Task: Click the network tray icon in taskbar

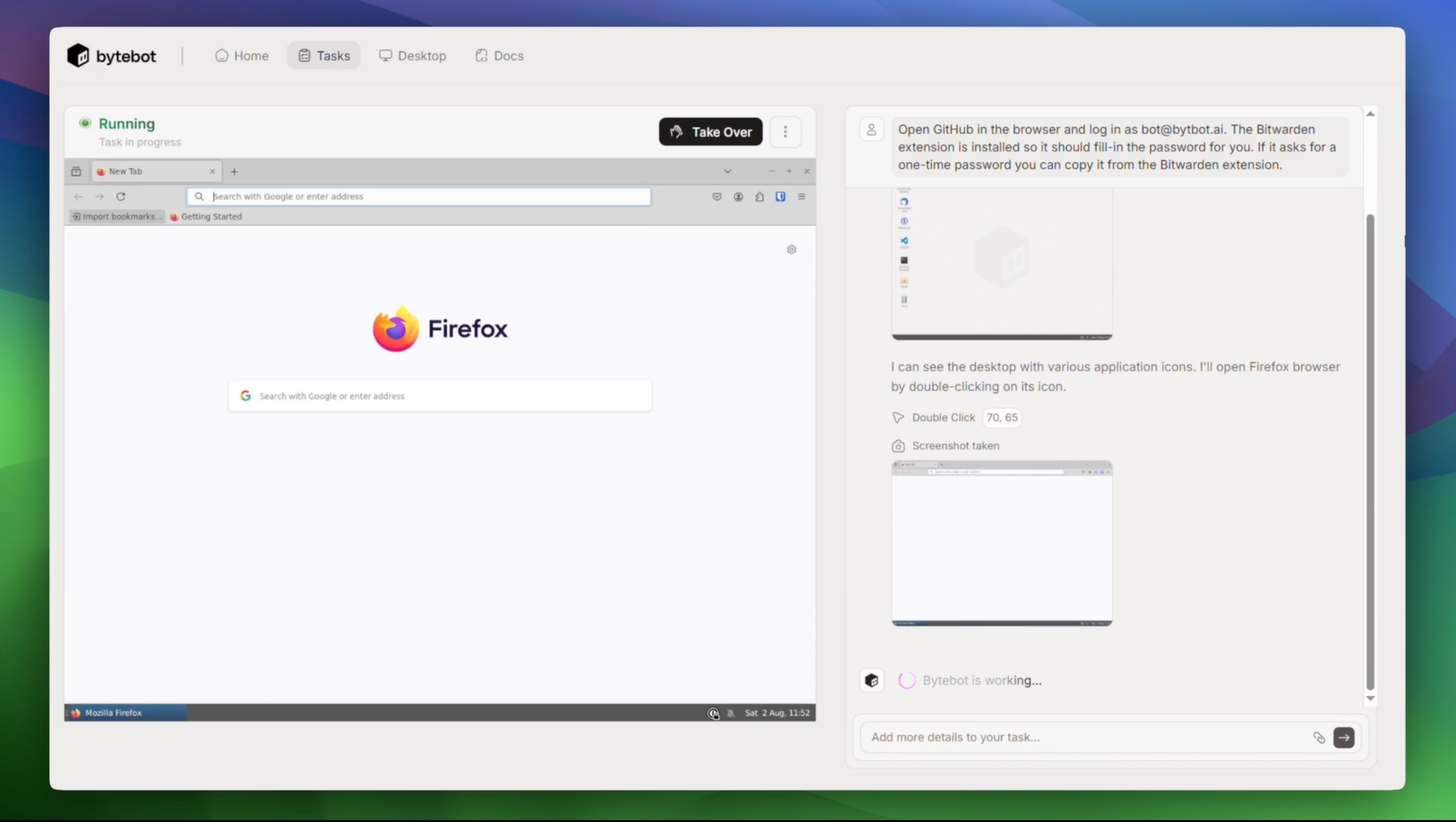Action: coord(713,714)
